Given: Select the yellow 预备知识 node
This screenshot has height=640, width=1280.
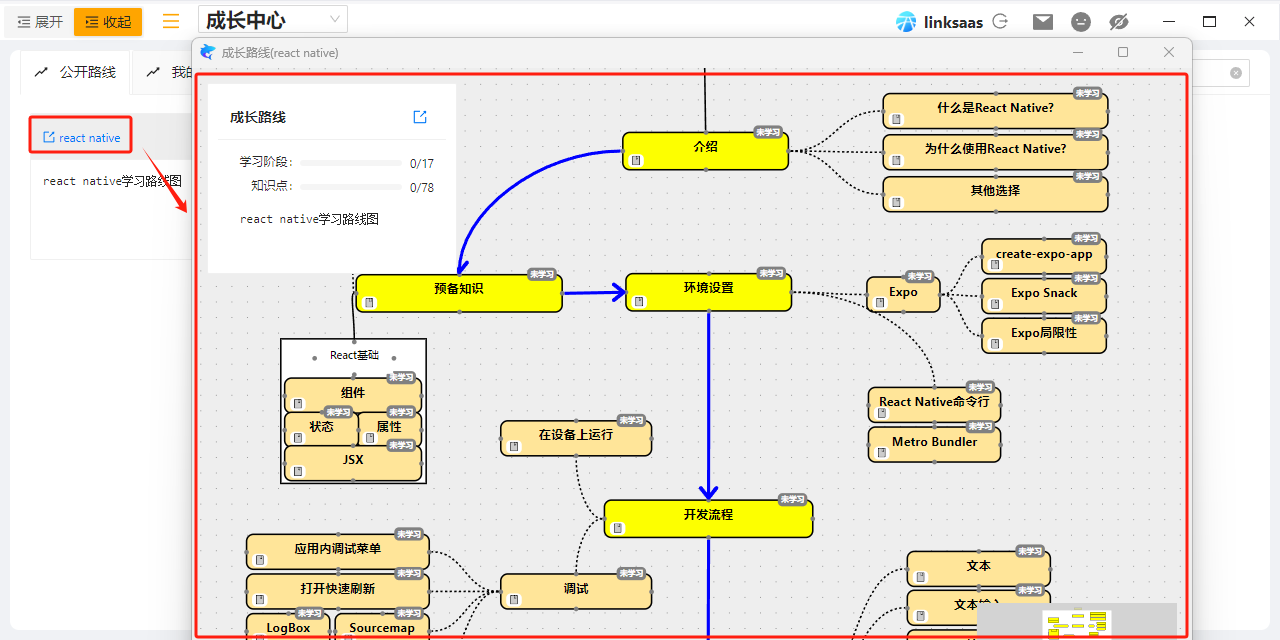Looking at the screenshot, I should 459,293.
